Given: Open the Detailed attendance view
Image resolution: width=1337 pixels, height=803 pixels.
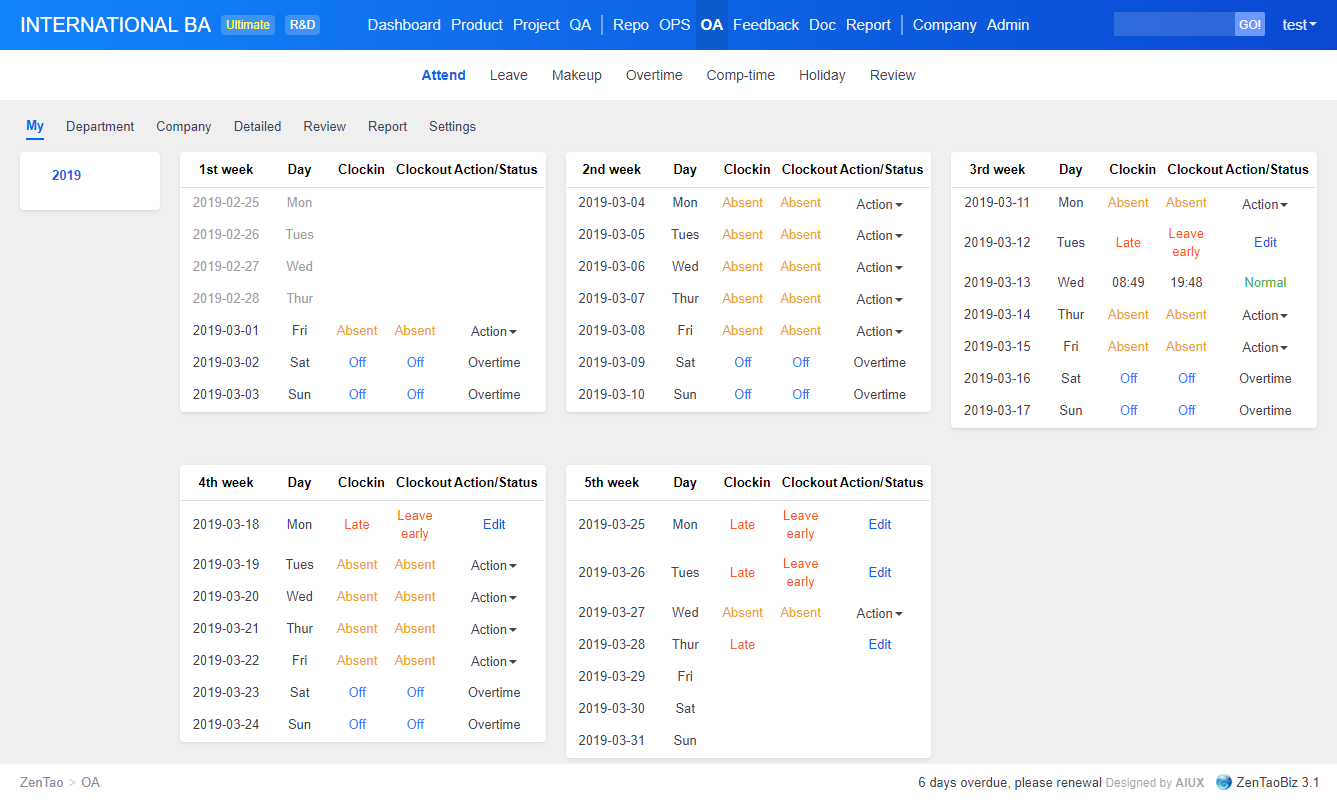Looking at the screenshot, I should (x=258, y=127).
